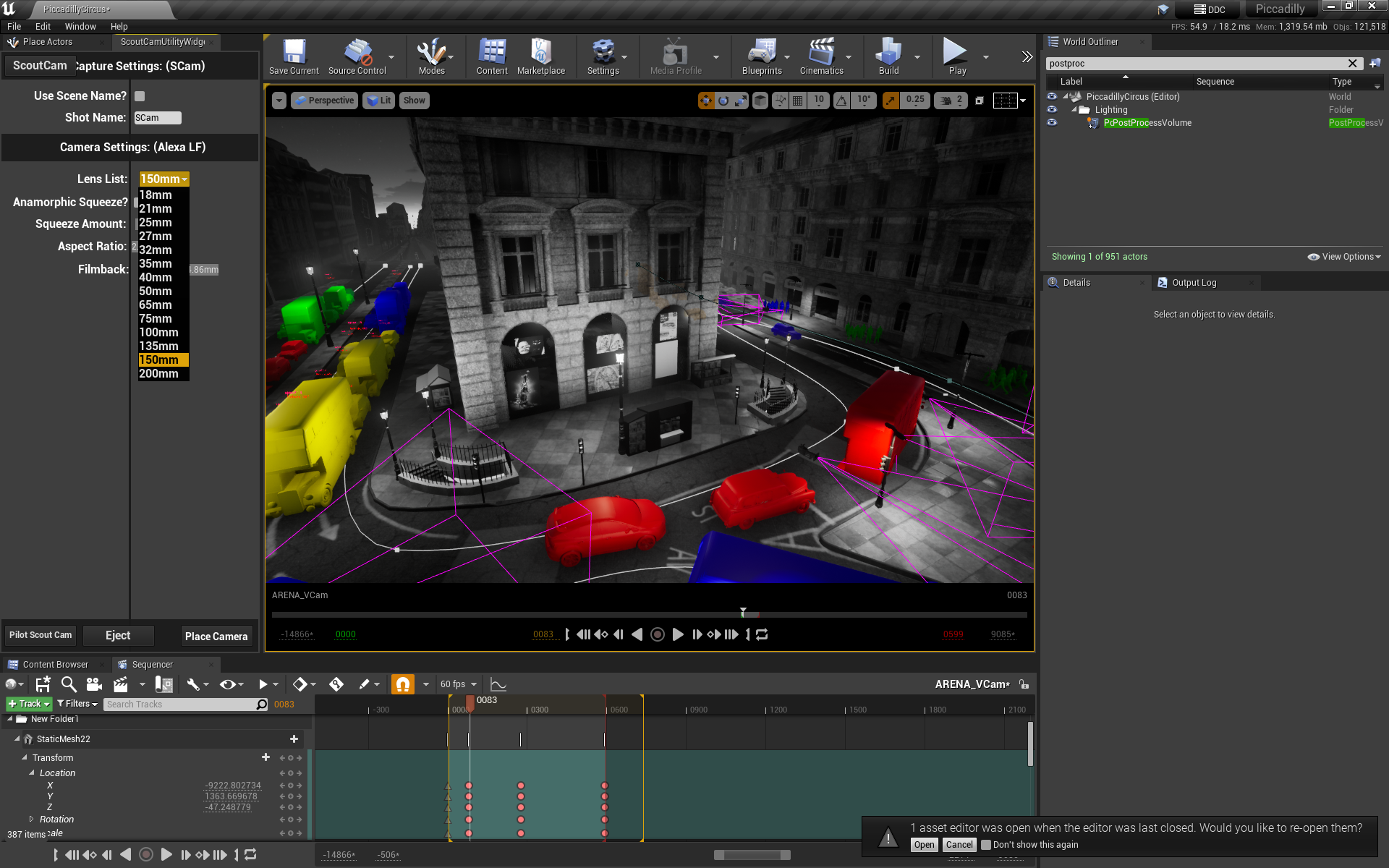Open the Lens List 150mm dropdown
Screen dimensions: 1389x868
pyautogui.click(x=163, y=179)
